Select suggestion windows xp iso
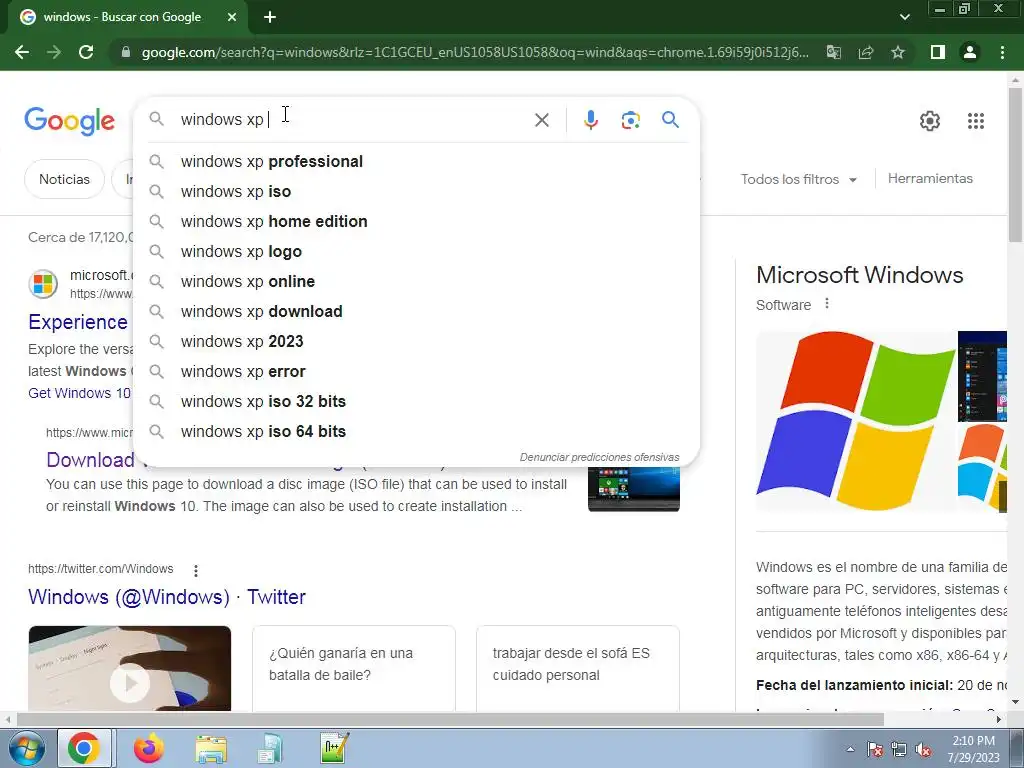 pos(416,191)
